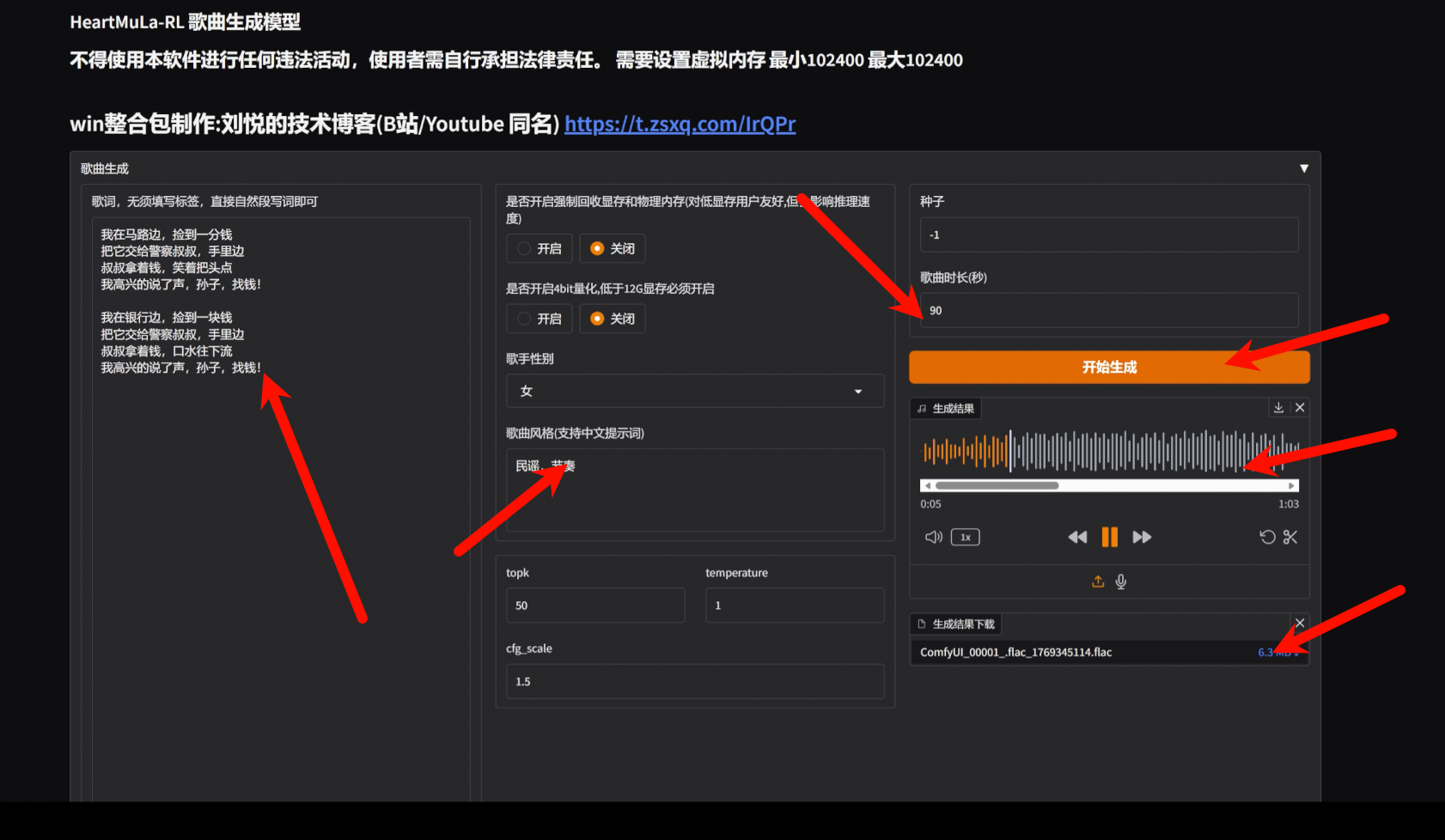Click the 开始生成 start generation button
This screenshot has height=840, width=1445.
(x=1108, y=368)
